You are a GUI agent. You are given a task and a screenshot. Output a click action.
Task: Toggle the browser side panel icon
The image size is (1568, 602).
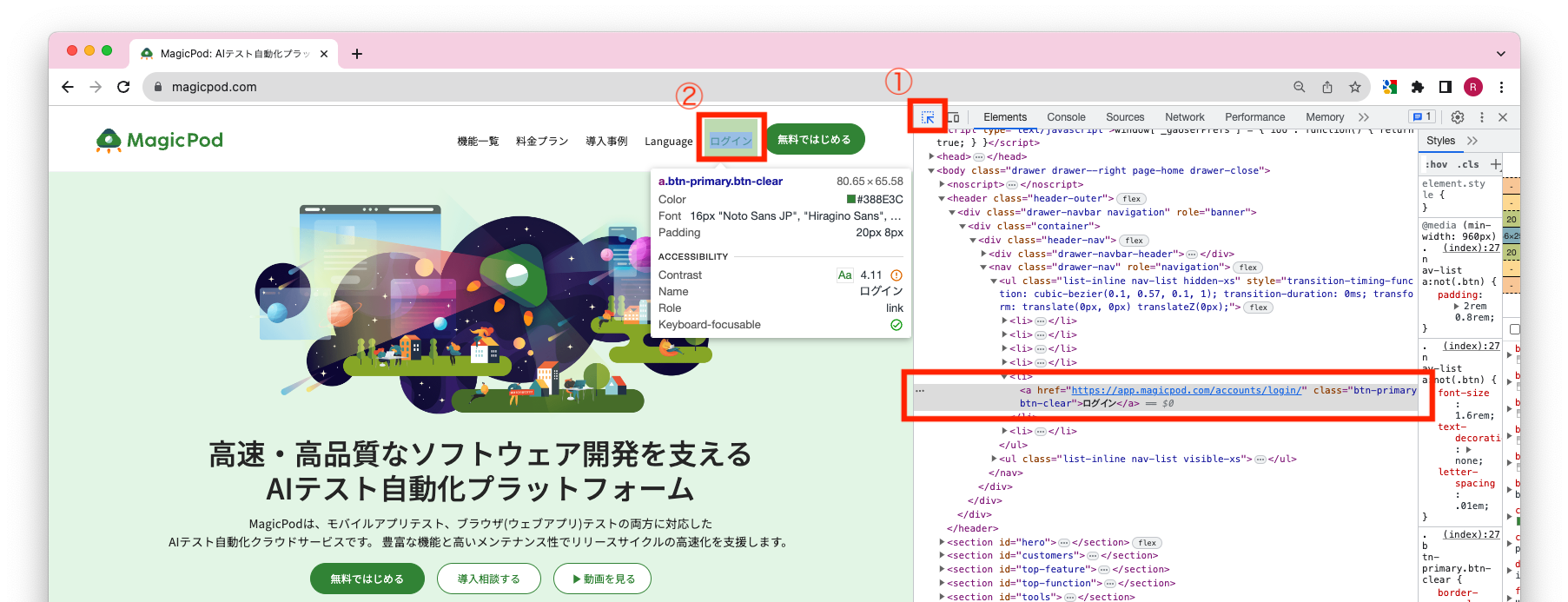1446,87
